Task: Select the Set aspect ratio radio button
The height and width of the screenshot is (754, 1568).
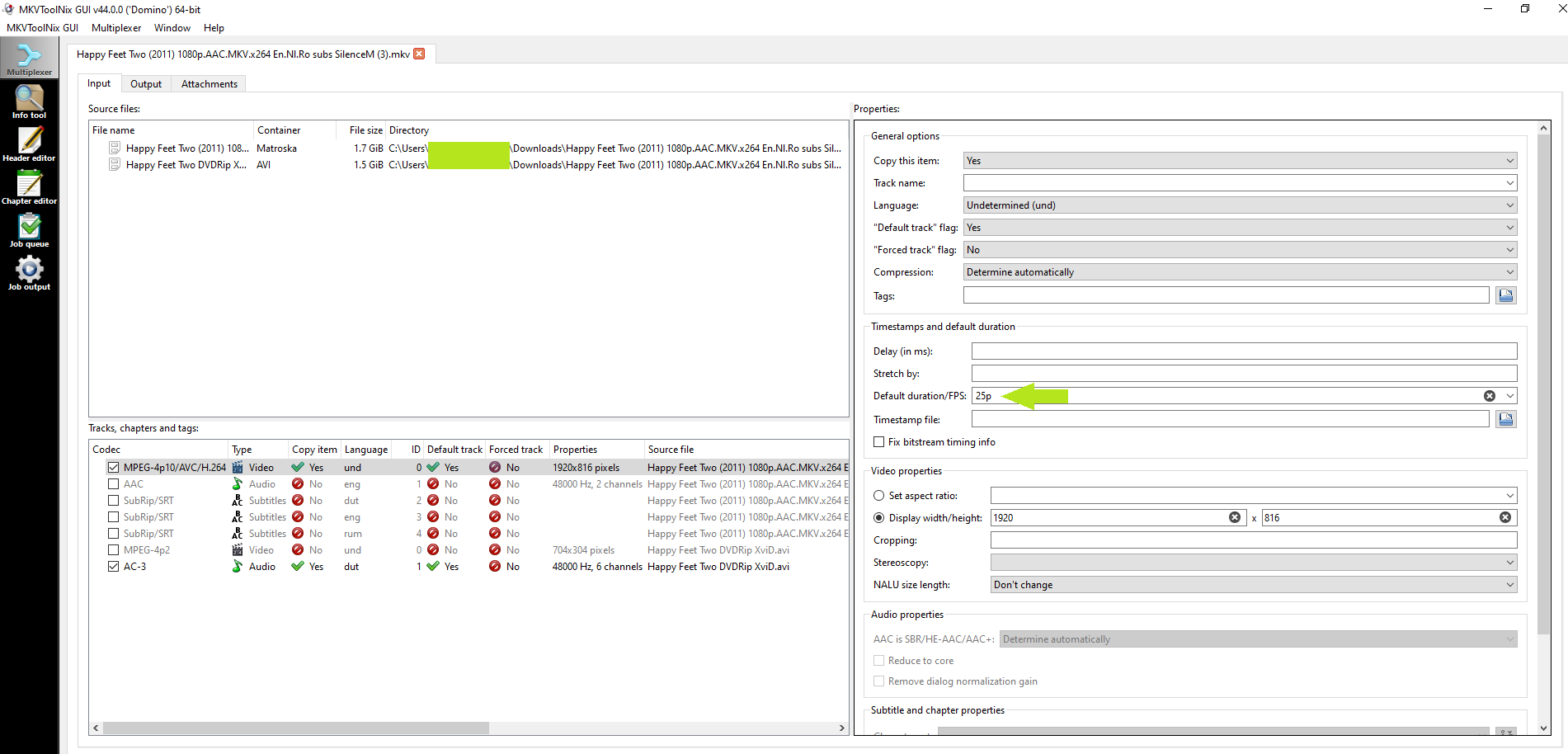Action: (x=878, y=496)
